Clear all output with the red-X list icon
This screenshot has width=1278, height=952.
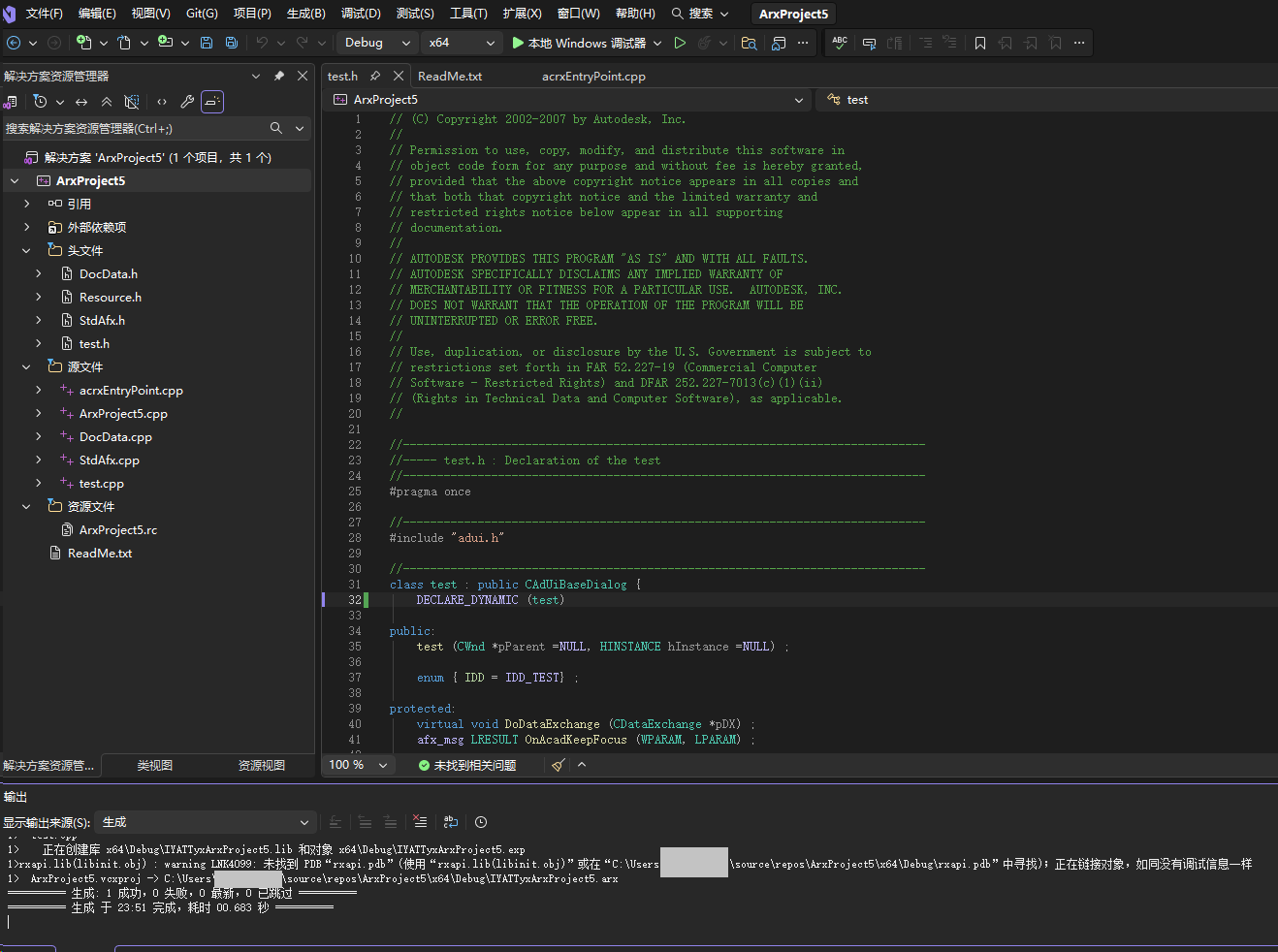(x=420, y=822)
